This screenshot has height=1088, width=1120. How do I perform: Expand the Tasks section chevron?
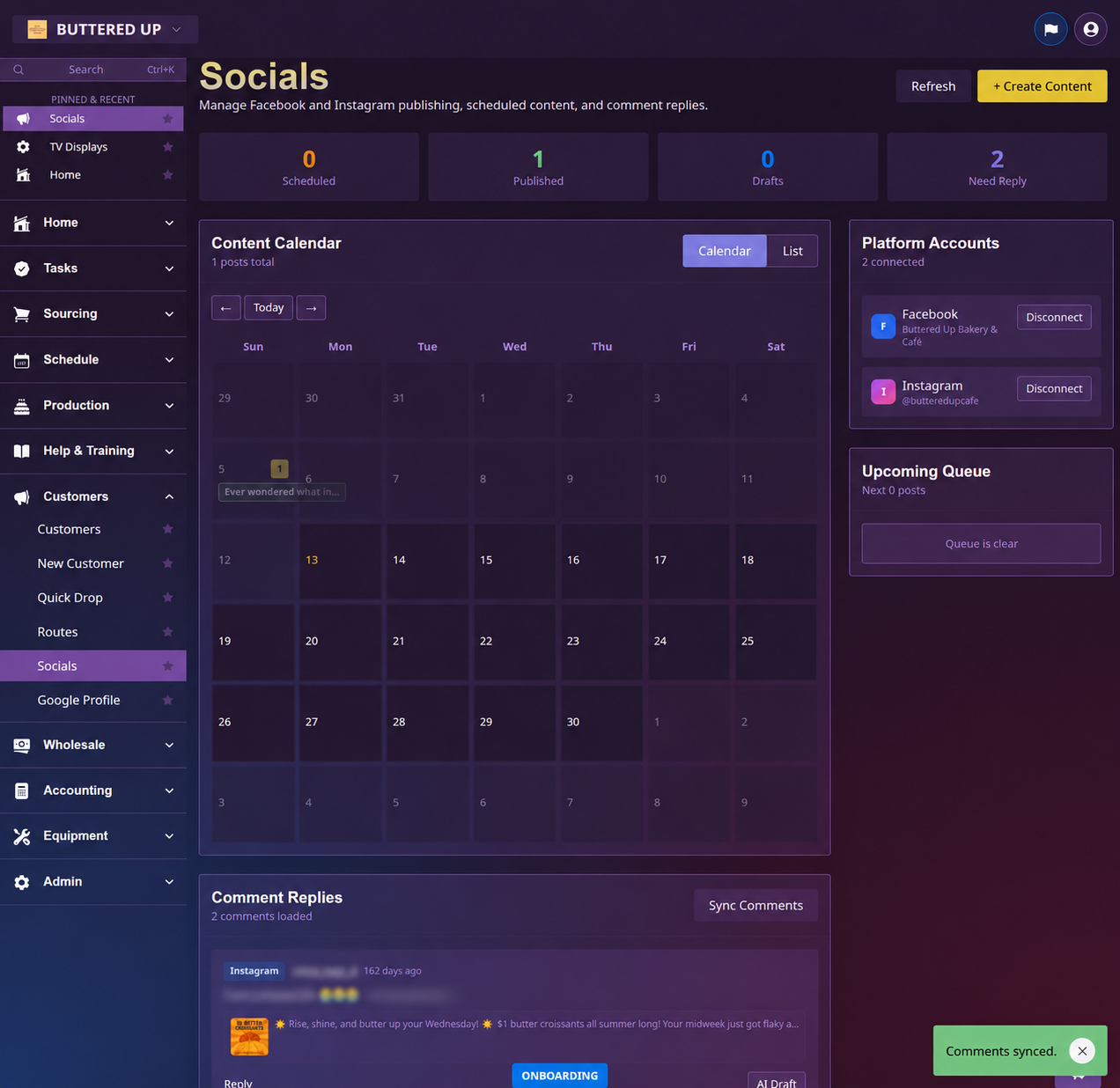pyautogui.click(x=169, y=268)
